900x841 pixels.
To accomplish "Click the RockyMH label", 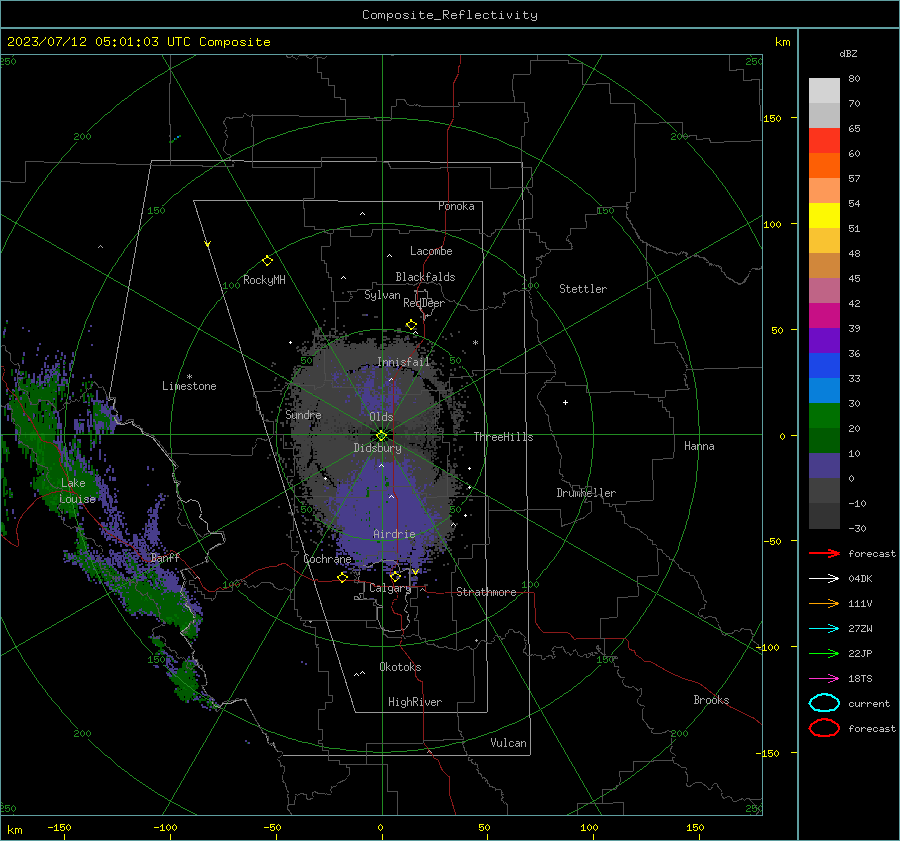I will 264,280.
